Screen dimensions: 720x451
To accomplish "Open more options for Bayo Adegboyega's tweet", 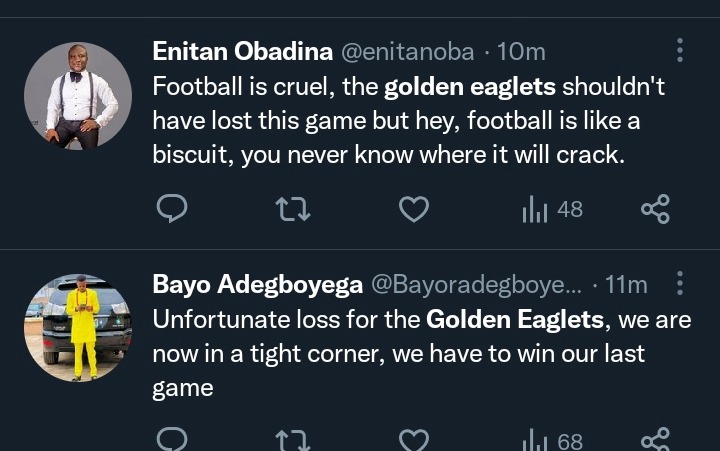I will (x=680, y=284).
